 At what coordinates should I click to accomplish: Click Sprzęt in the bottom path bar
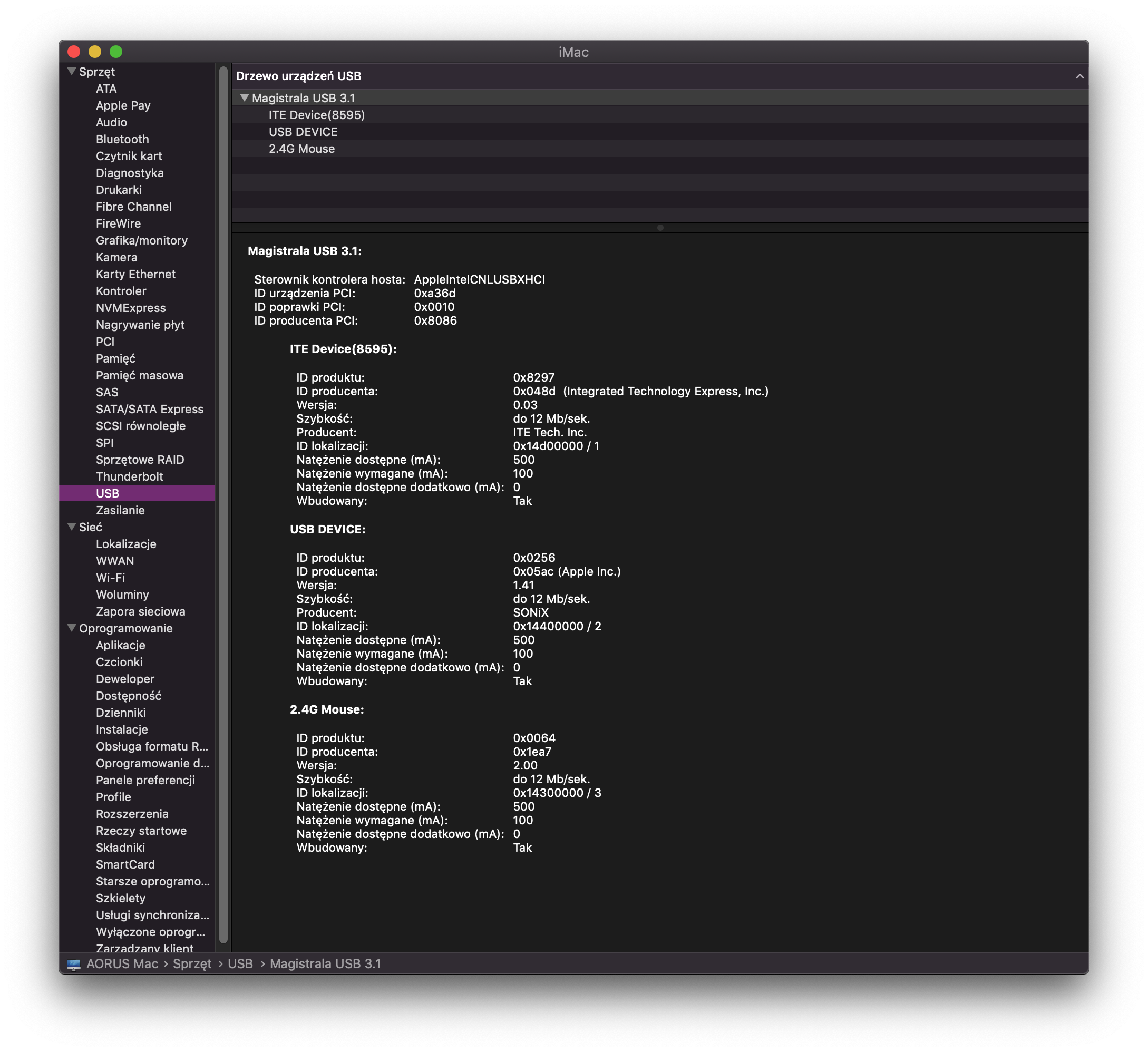click(x=192, y=964)
